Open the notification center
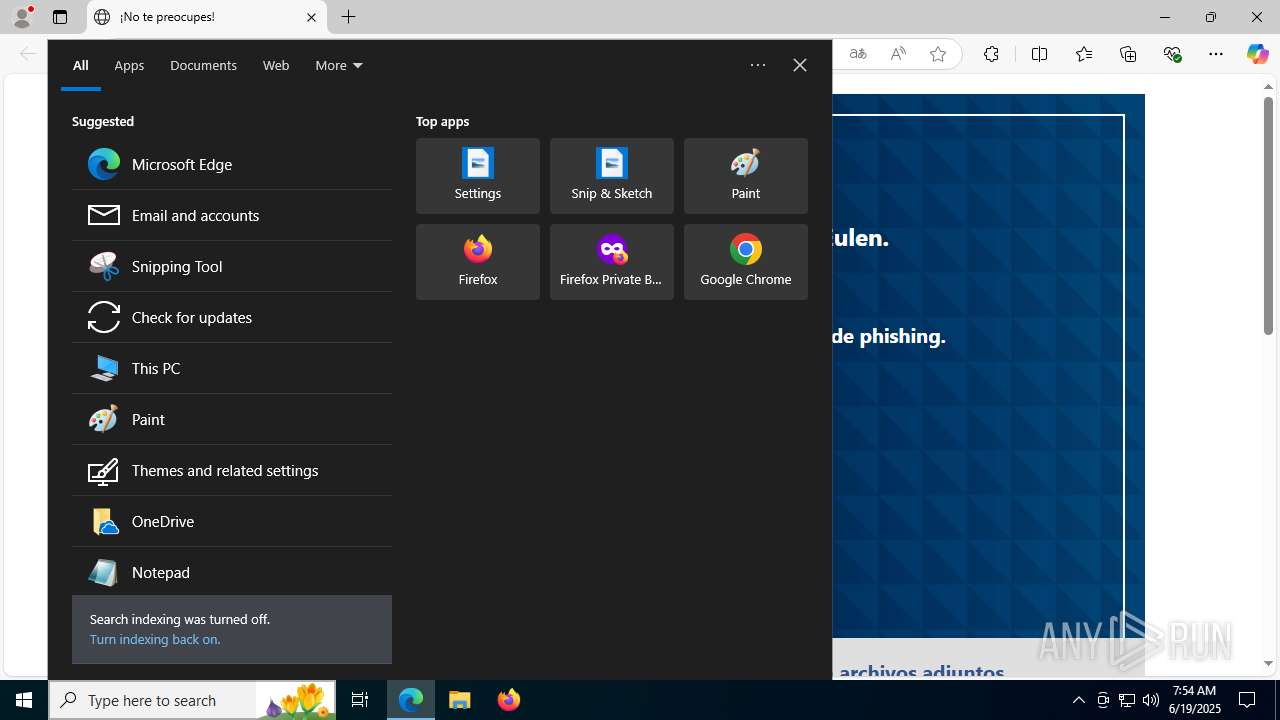The image size is (1280, 720). coord(1248,700)
